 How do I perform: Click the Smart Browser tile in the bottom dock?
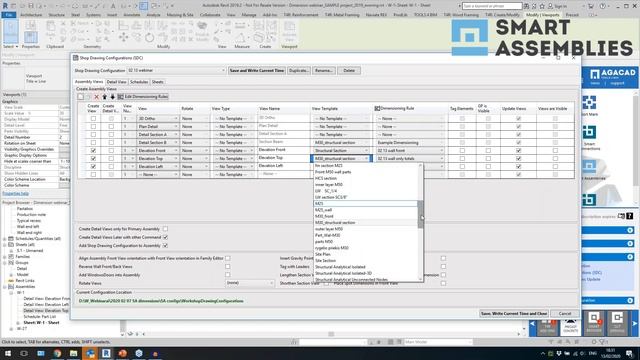click(x=594, y=322)
